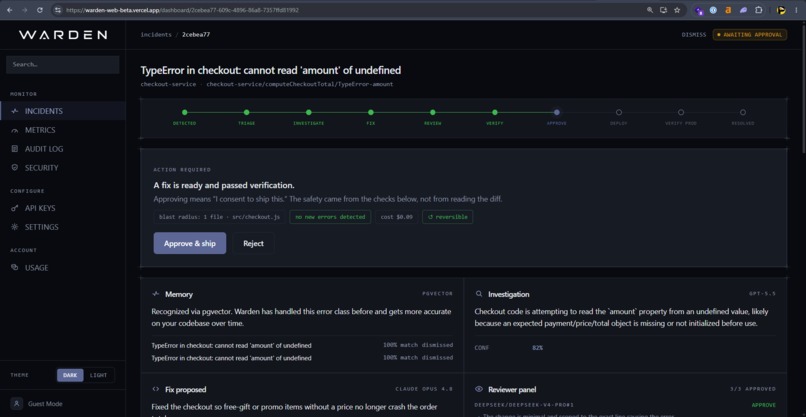Click the Approve step marker

557,112
